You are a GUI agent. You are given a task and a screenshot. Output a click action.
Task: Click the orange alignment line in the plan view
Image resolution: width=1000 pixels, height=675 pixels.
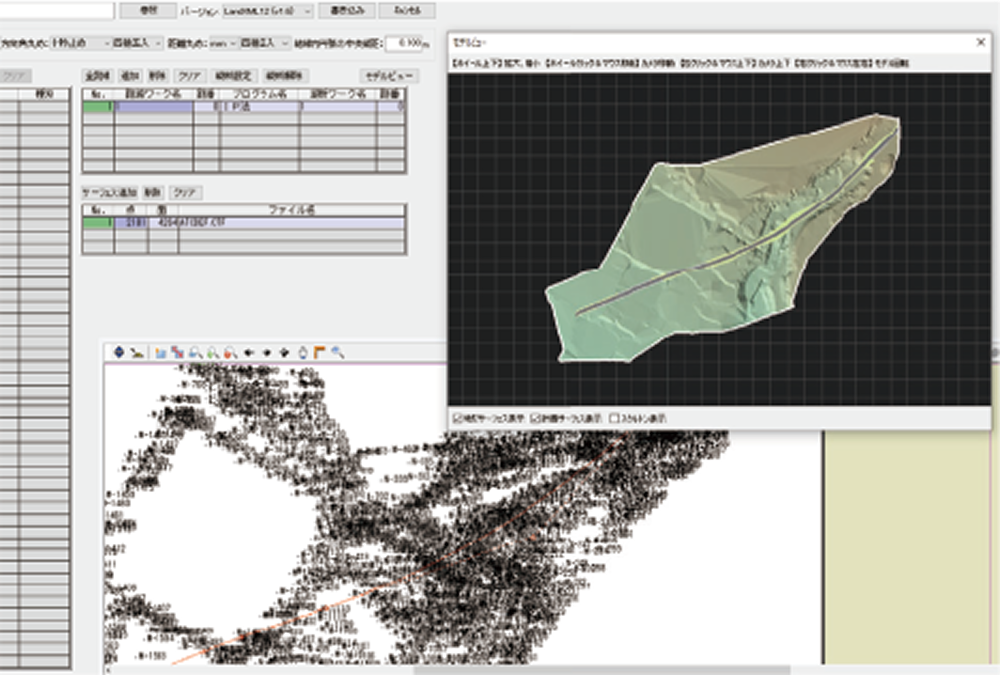[408, 574]
